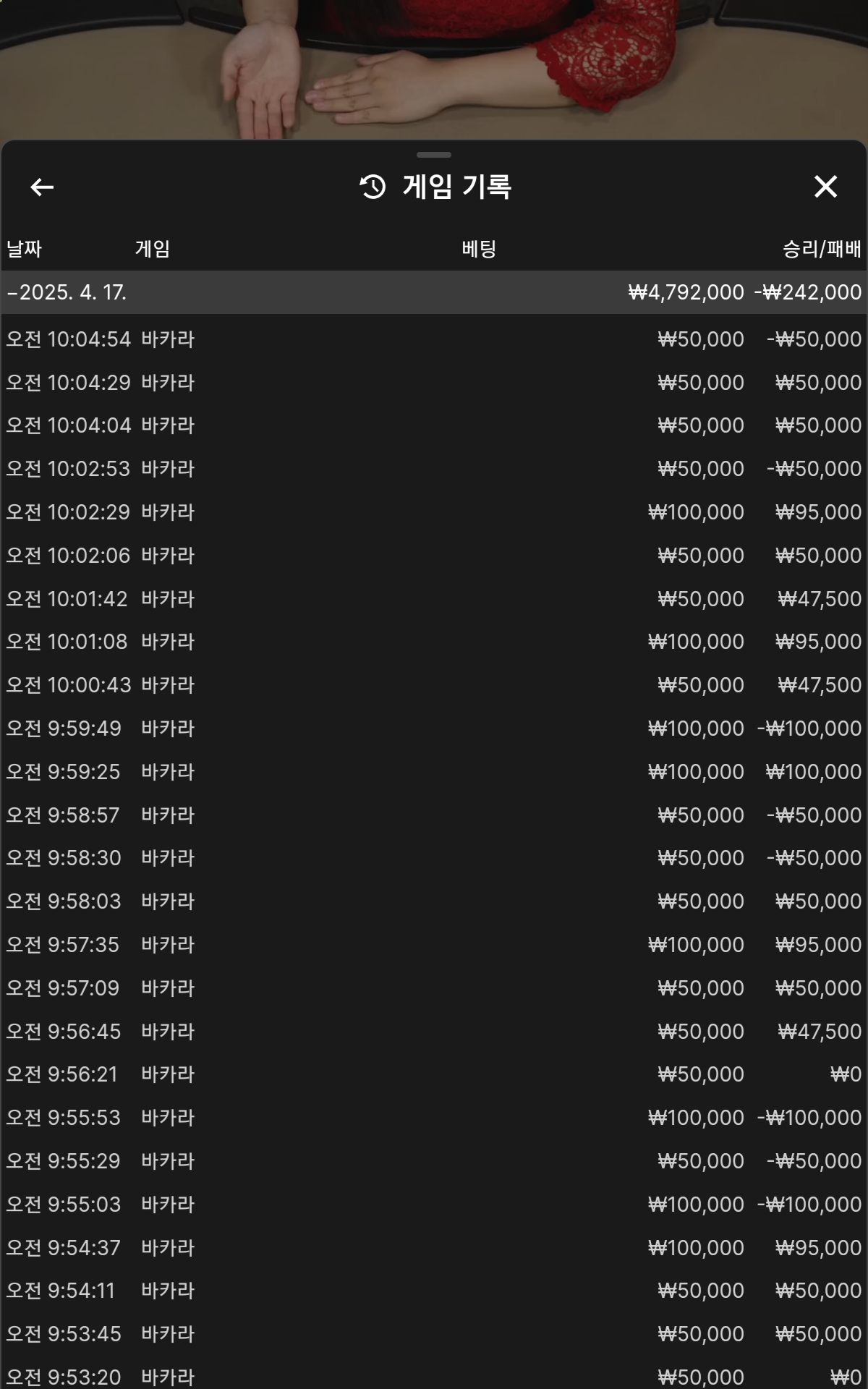
Task: Open the 오전 10:00:43 game record
Action: (x=434, y=685)
